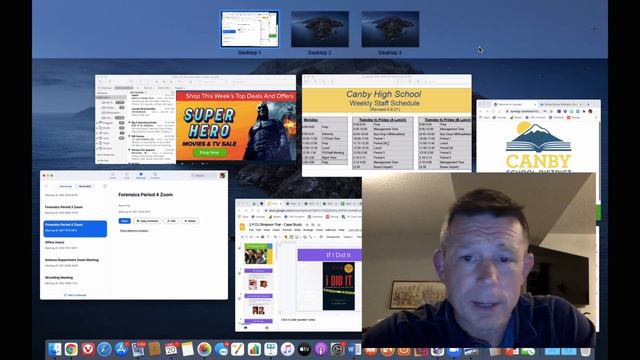Open the Apple TV app in Dock
Viewport: 640px width, 360px height.
coord(304,349)
